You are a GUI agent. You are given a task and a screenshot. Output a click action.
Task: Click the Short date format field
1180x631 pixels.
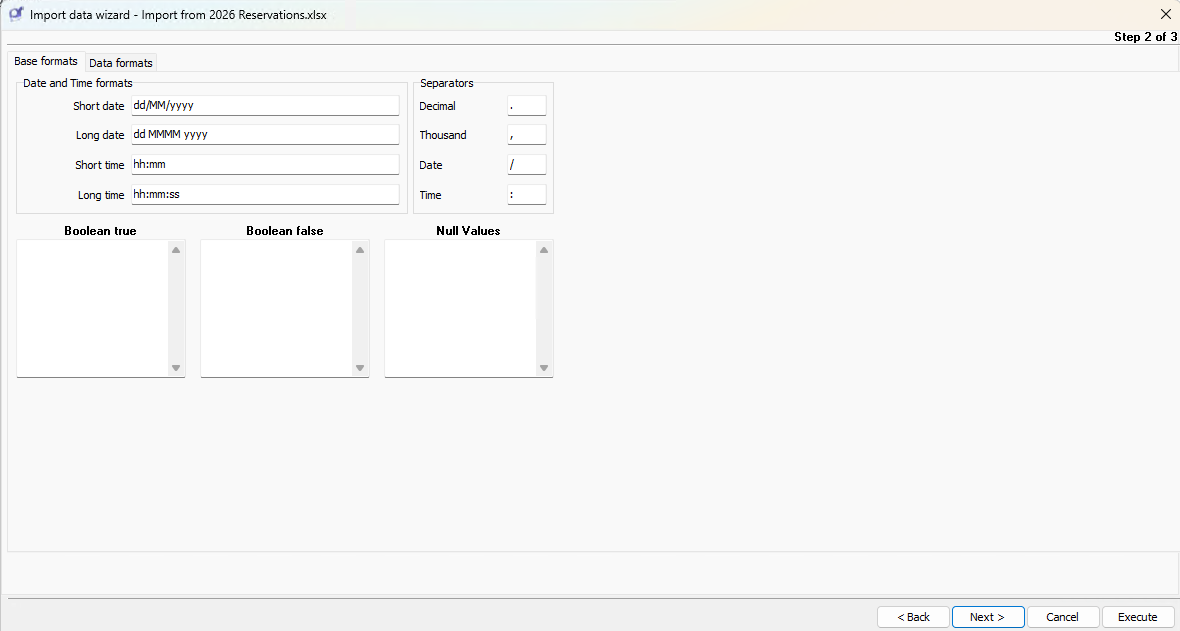265,105
